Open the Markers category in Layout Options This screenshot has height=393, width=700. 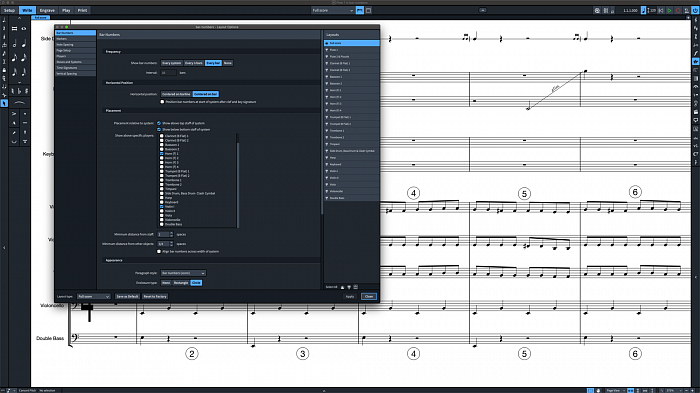tap(75, 39)
